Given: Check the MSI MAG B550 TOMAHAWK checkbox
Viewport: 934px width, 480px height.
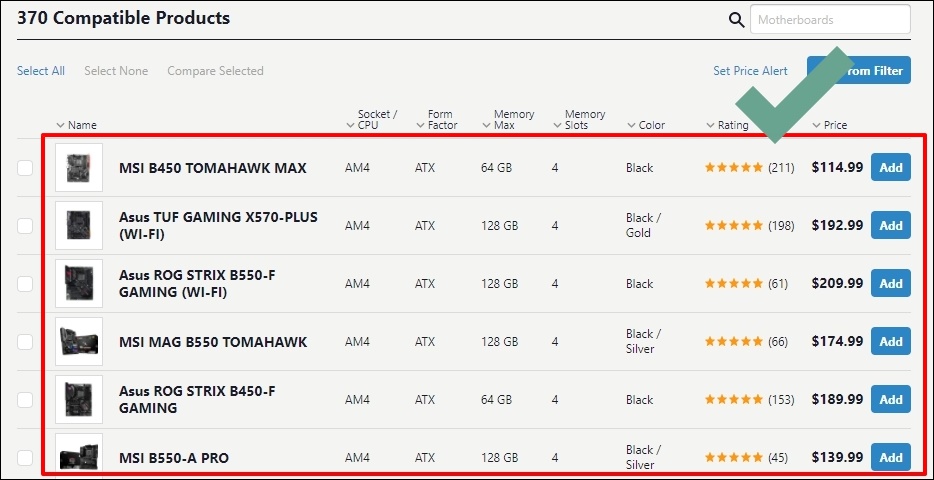Looking at the screenshot, I should 25,342.
